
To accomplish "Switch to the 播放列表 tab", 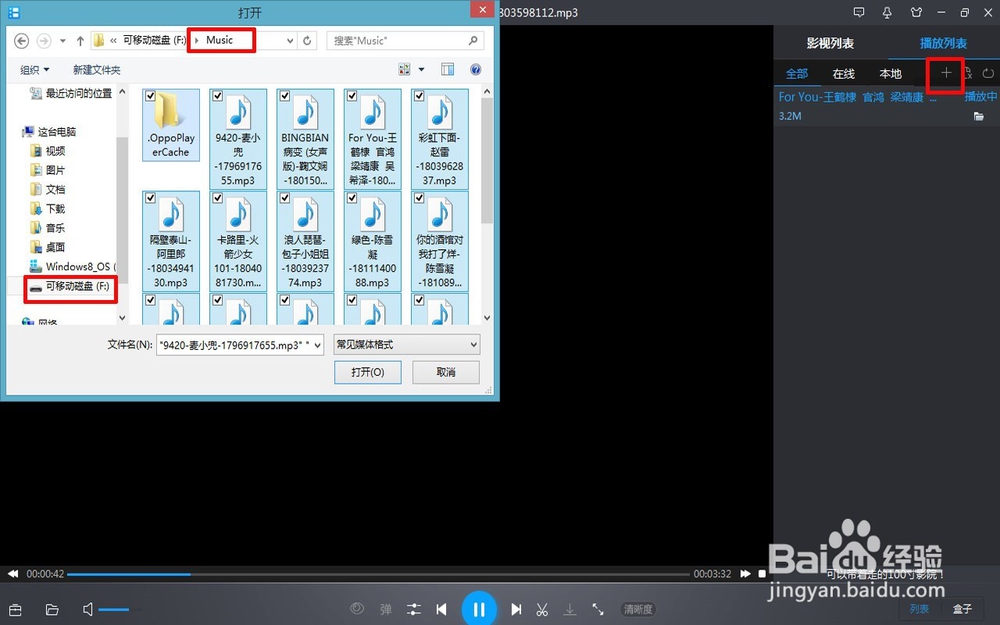I will coord(943,43).
